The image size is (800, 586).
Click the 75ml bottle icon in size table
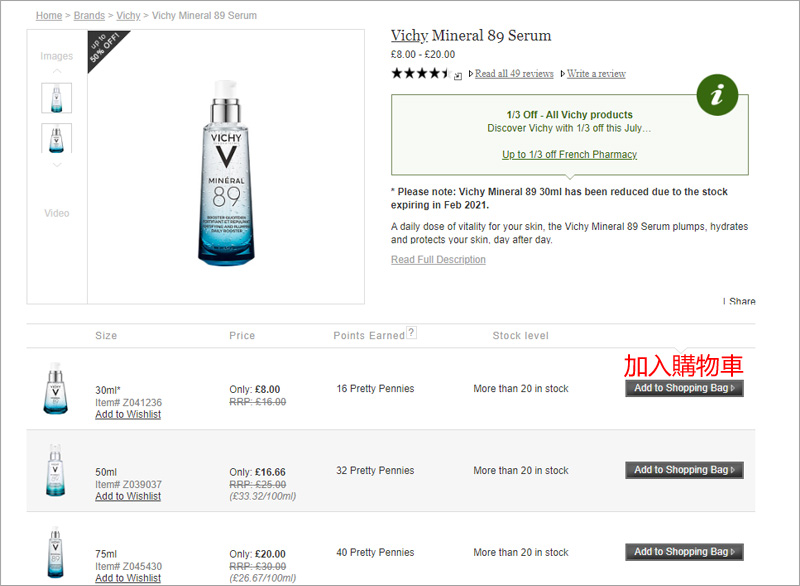tap(55, 552)
